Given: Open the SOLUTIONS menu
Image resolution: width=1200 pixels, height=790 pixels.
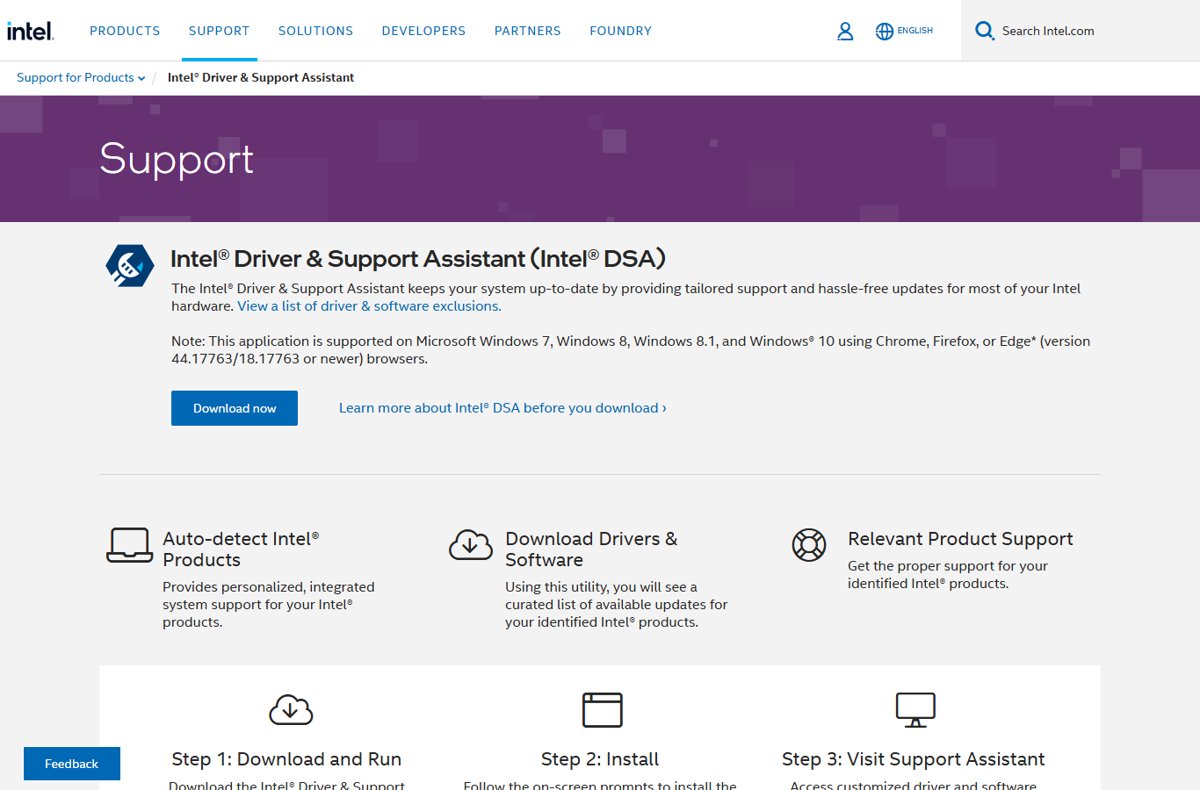Looking at the screenshot, I should click(x=316, y=31).
